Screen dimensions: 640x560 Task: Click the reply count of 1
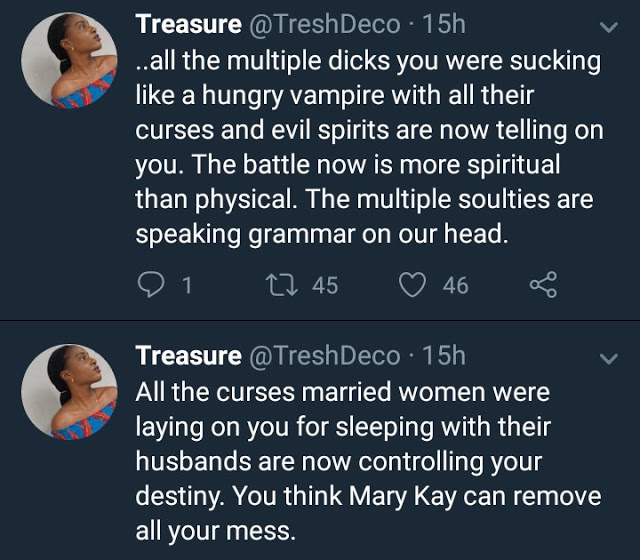186,285
